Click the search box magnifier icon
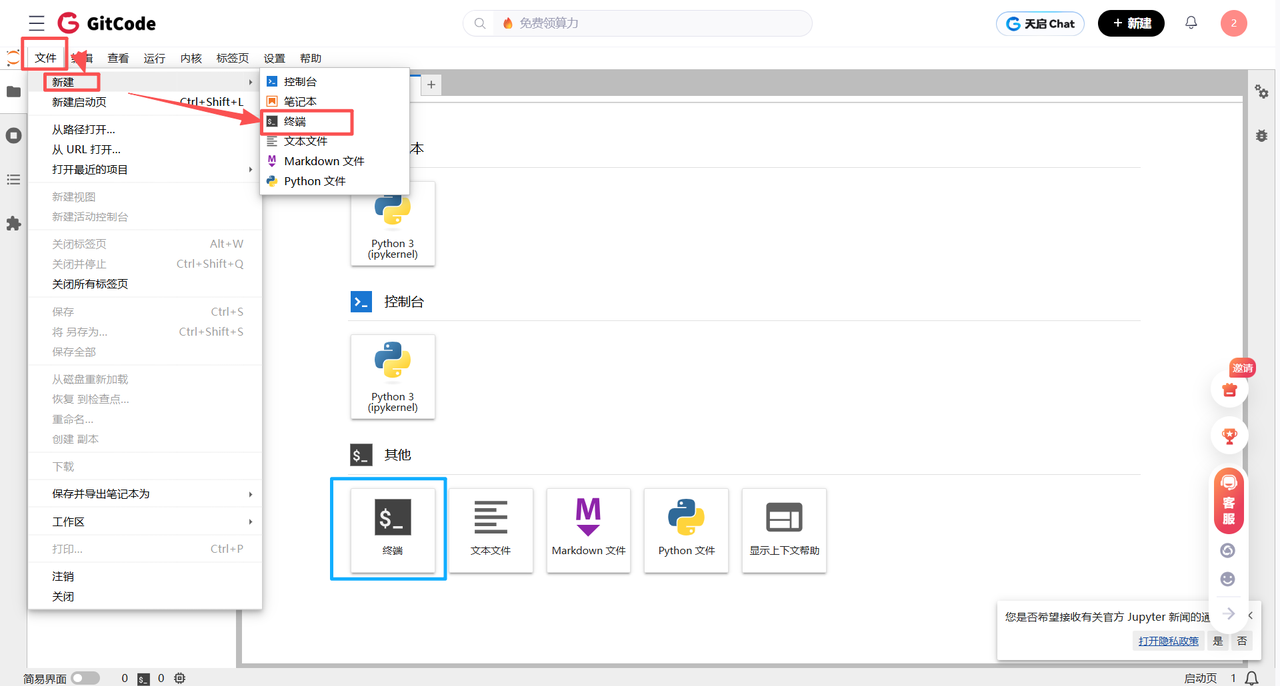Screen dimensions: 1280x686 coord(480,23)
